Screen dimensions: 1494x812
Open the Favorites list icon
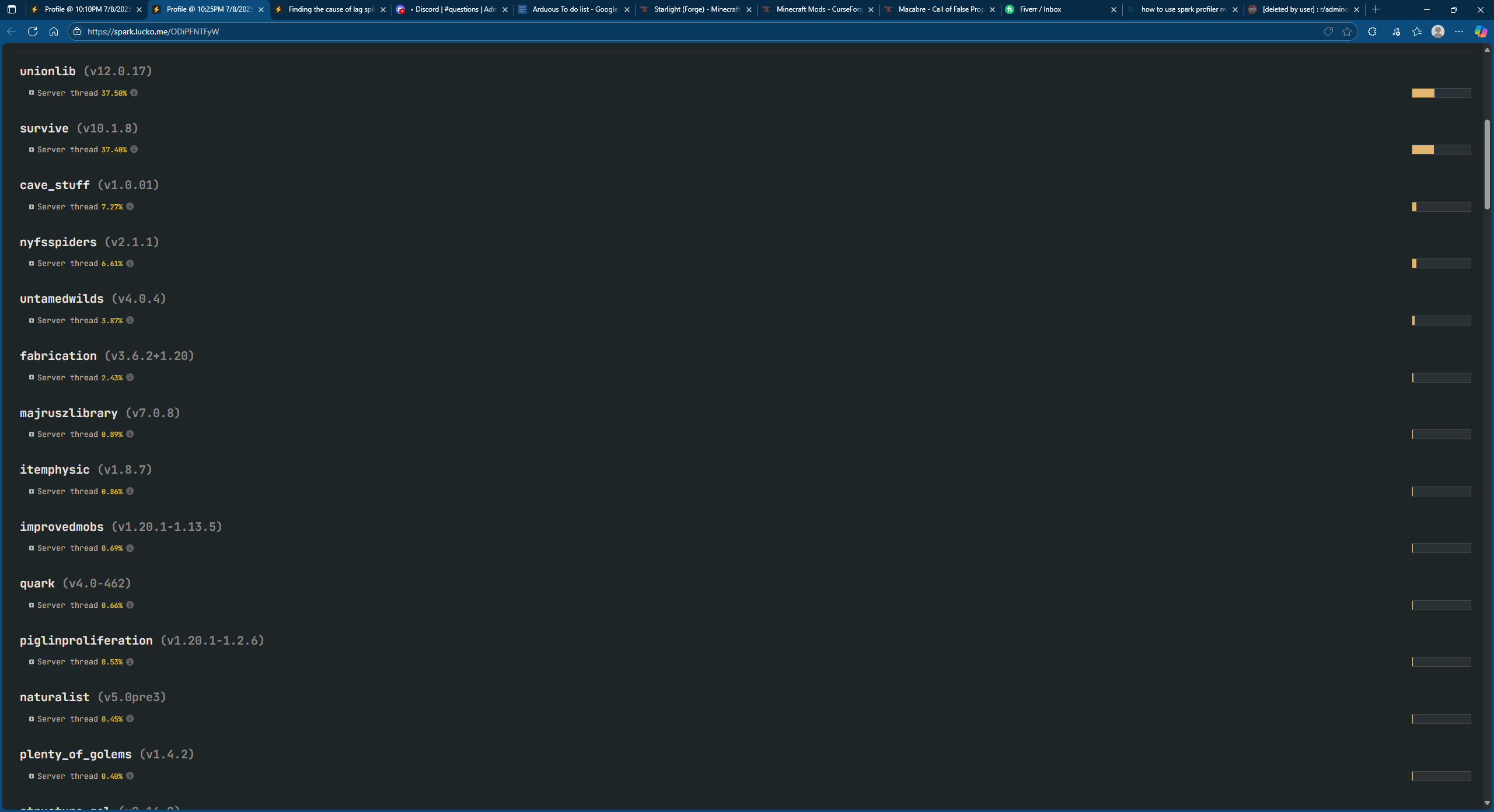(1417, 32)
